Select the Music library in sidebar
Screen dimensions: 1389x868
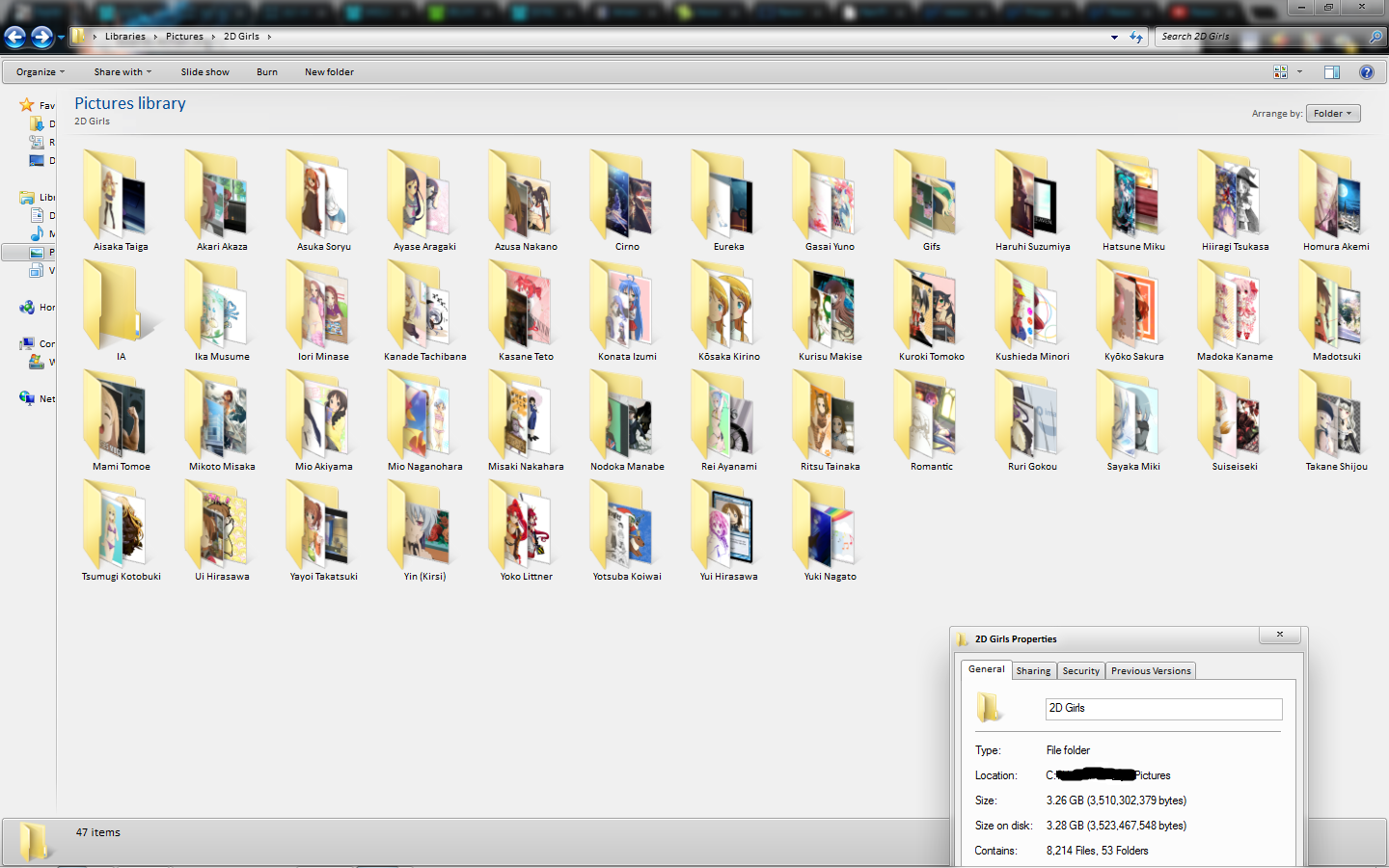42,234
